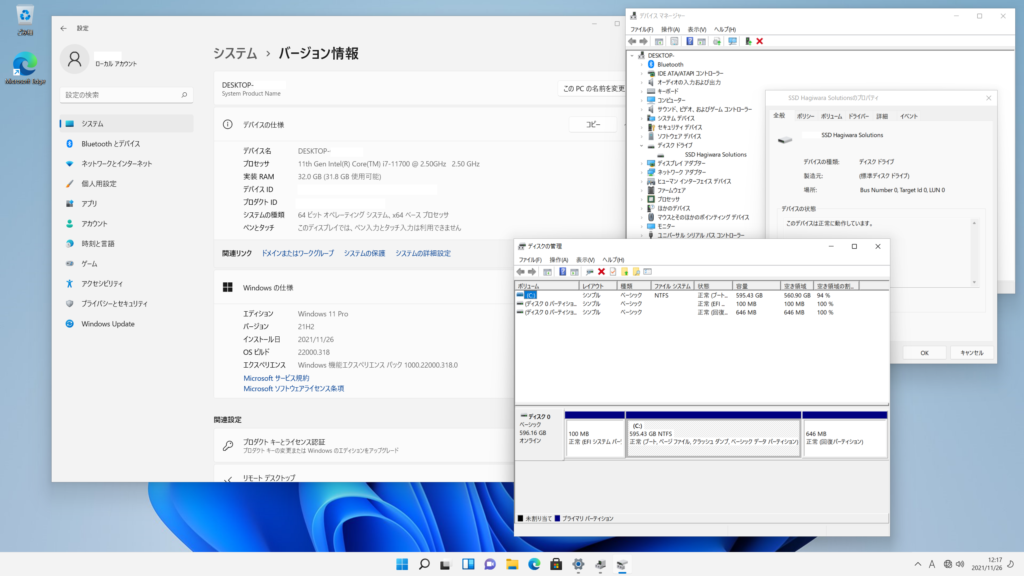Click キャンセル in the SSD properties dialog

[x=971, y=353]
